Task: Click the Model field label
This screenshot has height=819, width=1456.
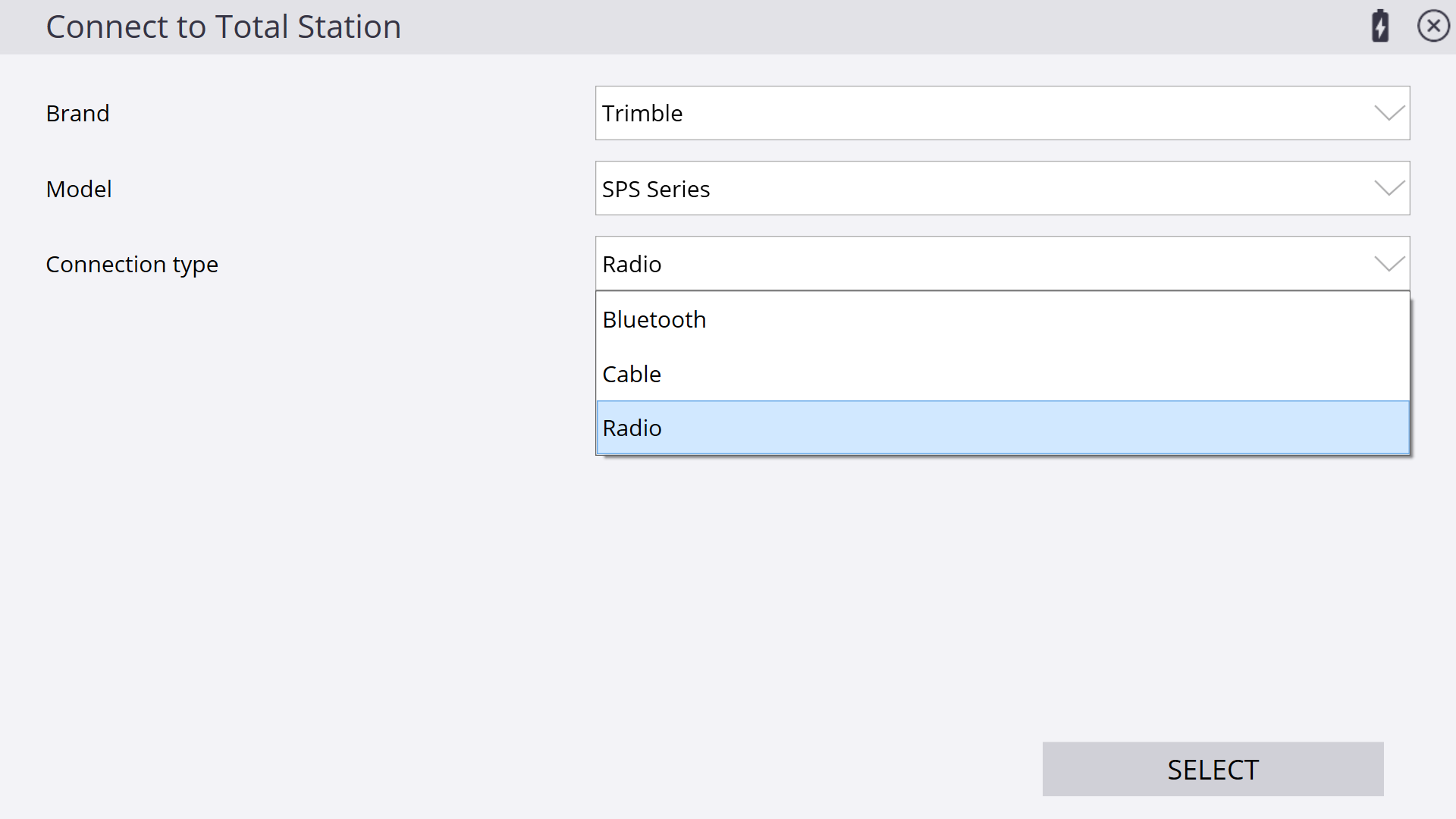Action: point(79,189)
